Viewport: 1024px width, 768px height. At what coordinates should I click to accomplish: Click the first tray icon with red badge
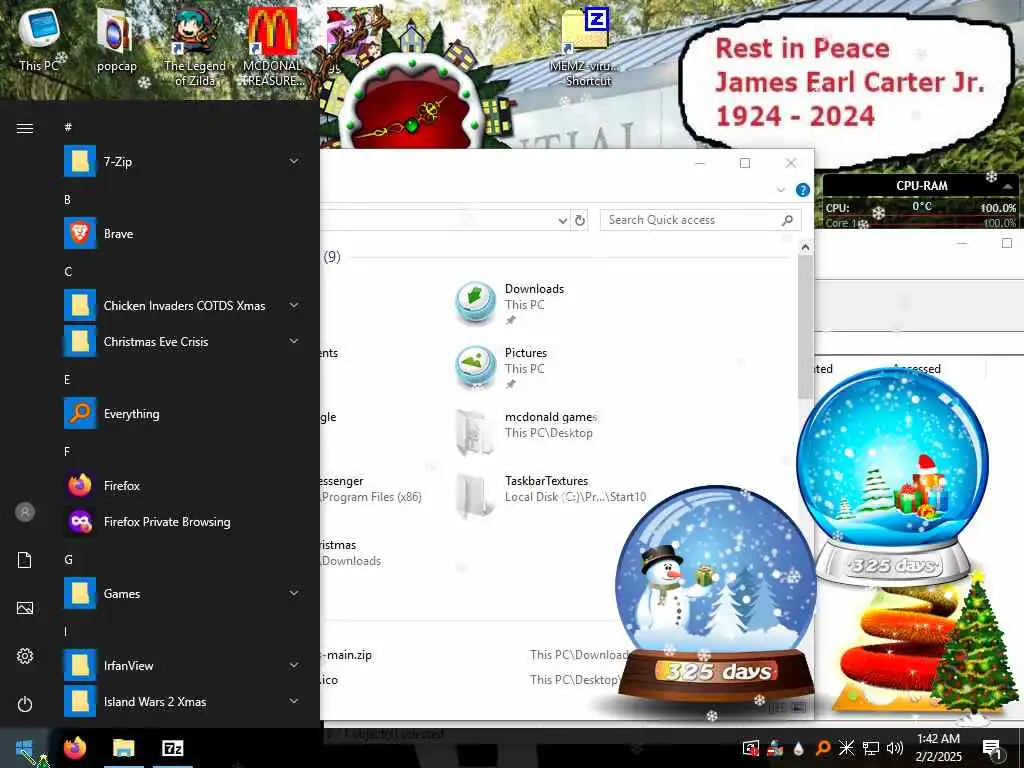(x=751, y=748)
